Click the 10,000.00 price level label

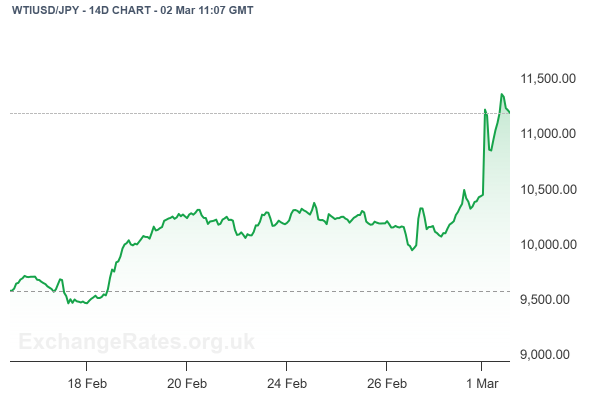tap(546, 244)
